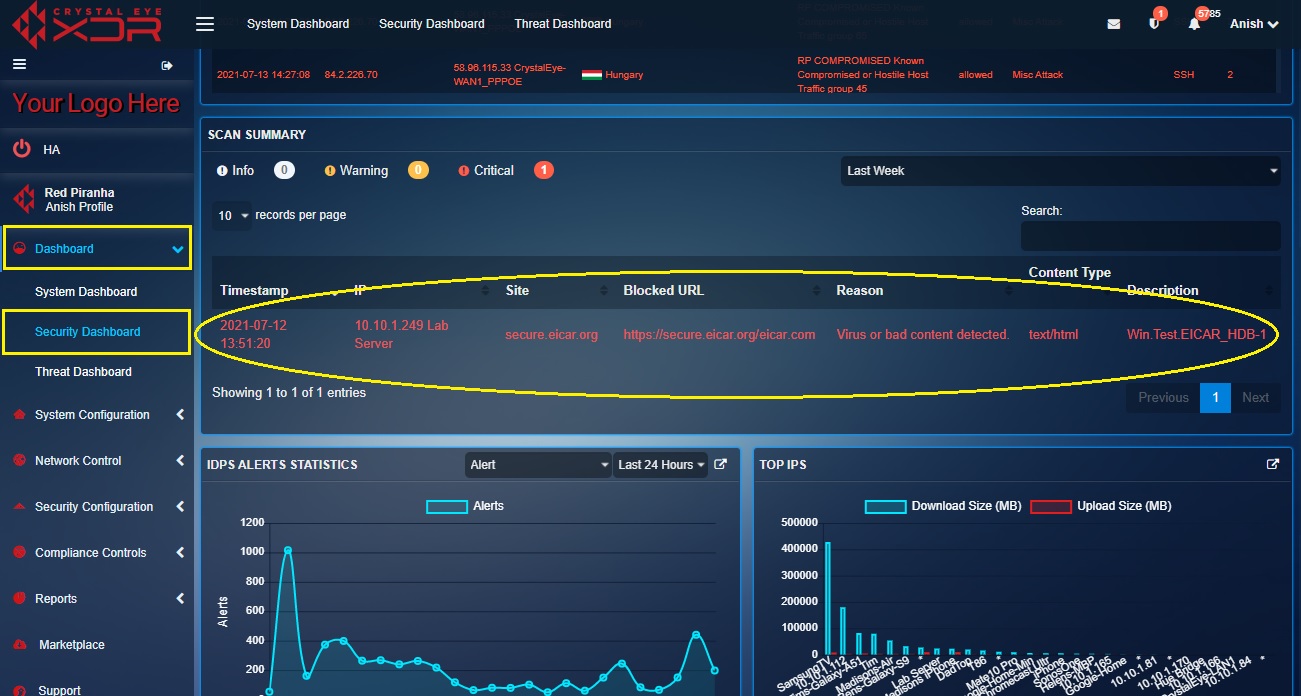Open System Dashboard in top navigation
The image size is (1301, 696).
298,24
